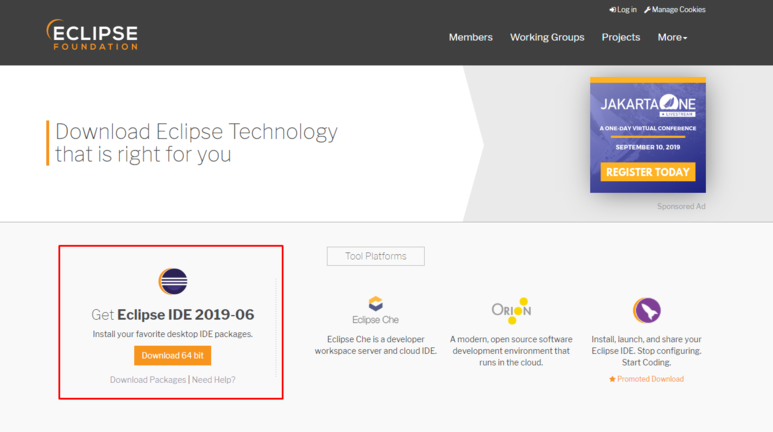Click the purple rocket installer icon
Screen dimensions: 773x432
click(646, 310)
